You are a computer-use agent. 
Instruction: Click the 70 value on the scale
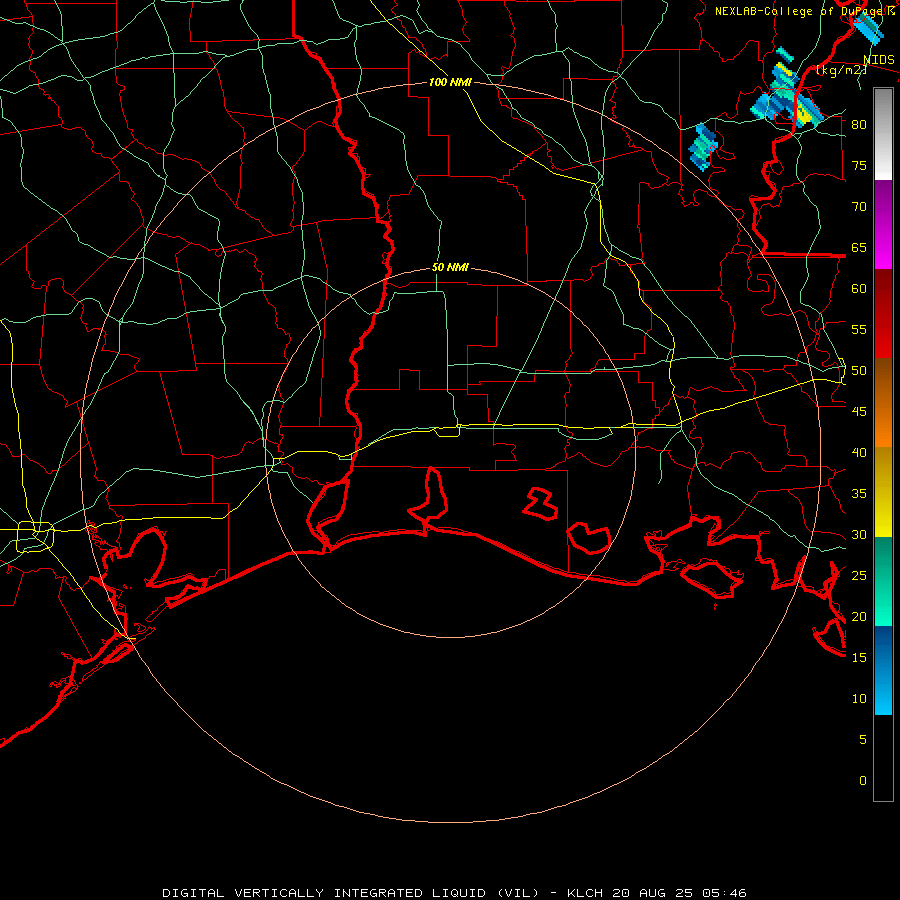(x=859, y=207)
